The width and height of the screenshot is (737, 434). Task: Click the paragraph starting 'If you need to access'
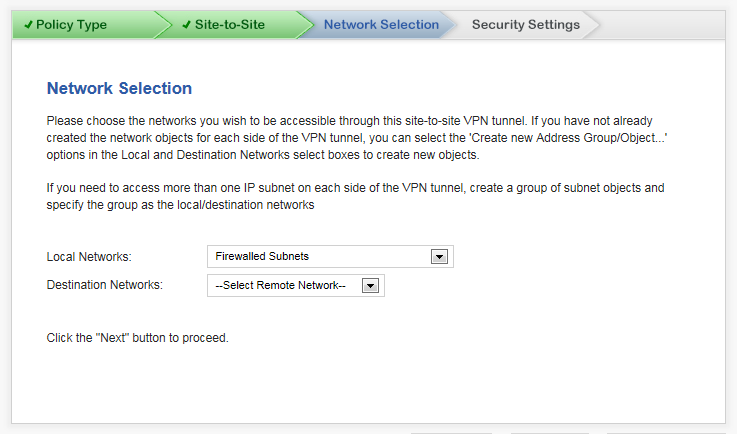click(355, 196)
